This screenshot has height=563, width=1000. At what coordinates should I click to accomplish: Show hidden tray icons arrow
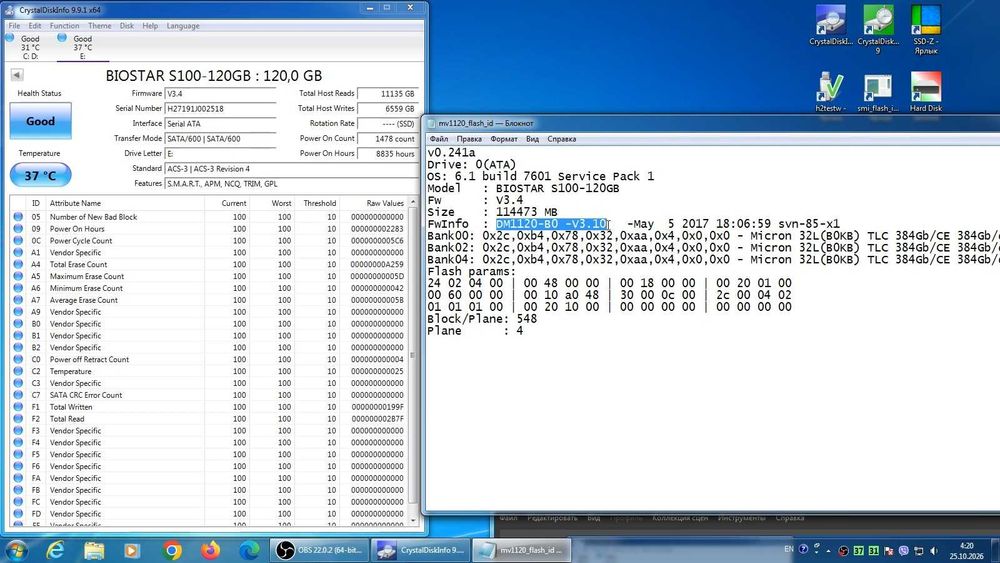coord(828,550)
